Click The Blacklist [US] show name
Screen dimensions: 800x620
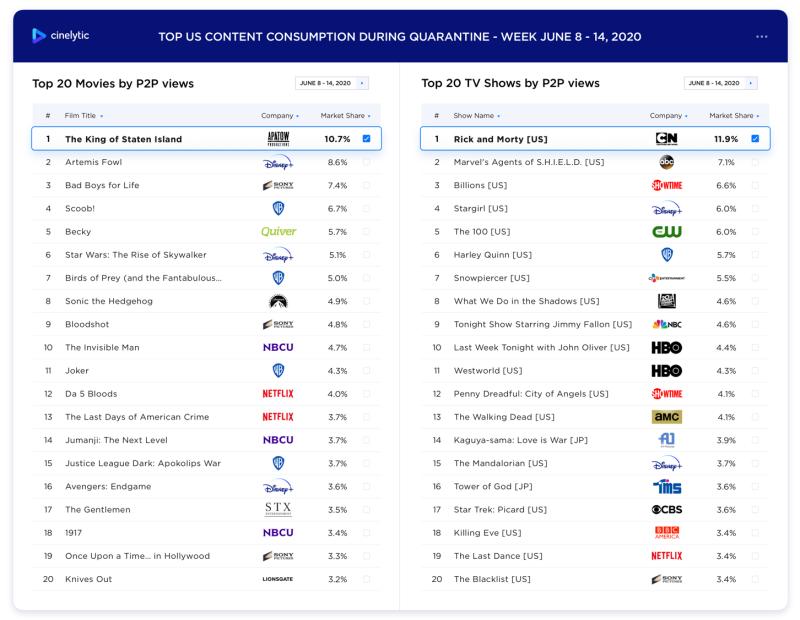(x=492, y=579)
